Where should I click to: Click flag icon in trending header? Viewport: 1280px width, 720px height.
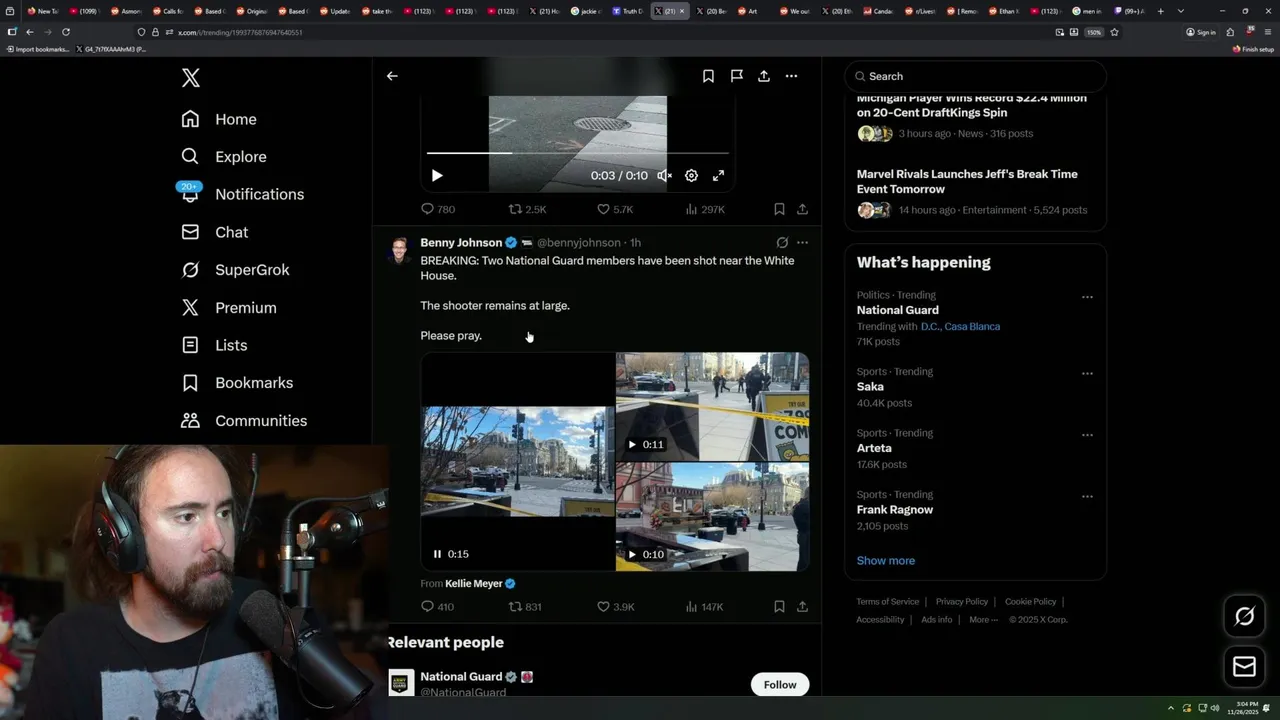click(x=736, y=76)
